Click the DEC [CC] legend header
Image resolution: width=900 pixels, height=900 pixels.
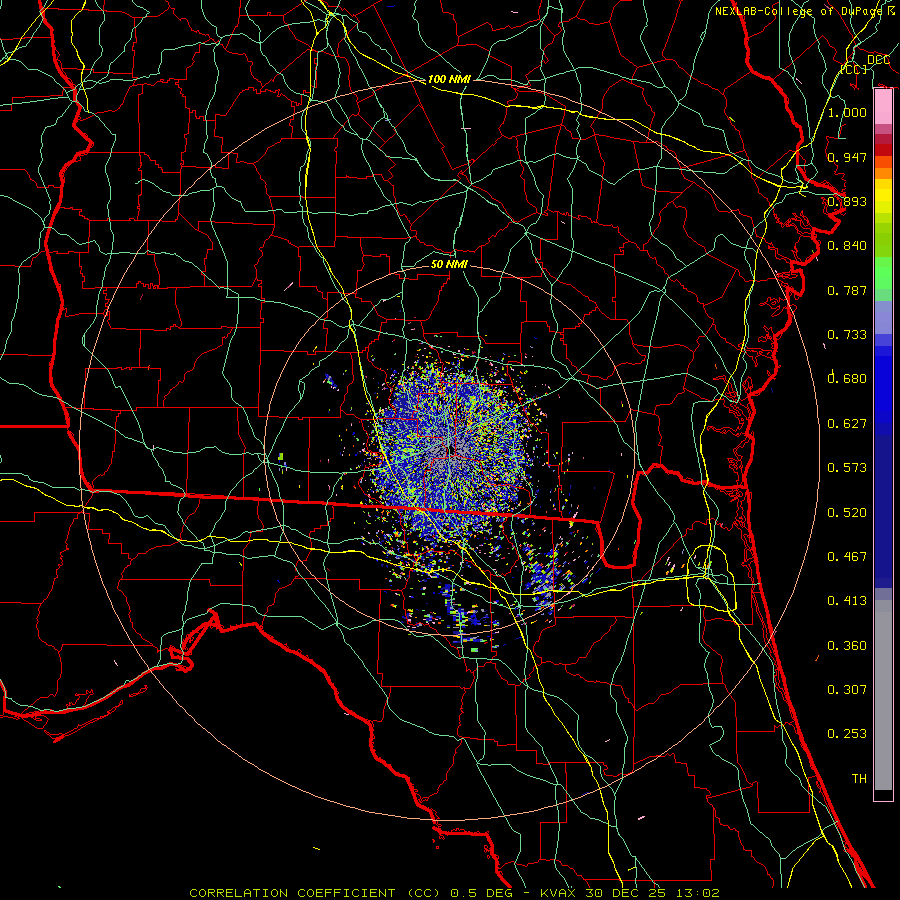click(x=865, y=64)
